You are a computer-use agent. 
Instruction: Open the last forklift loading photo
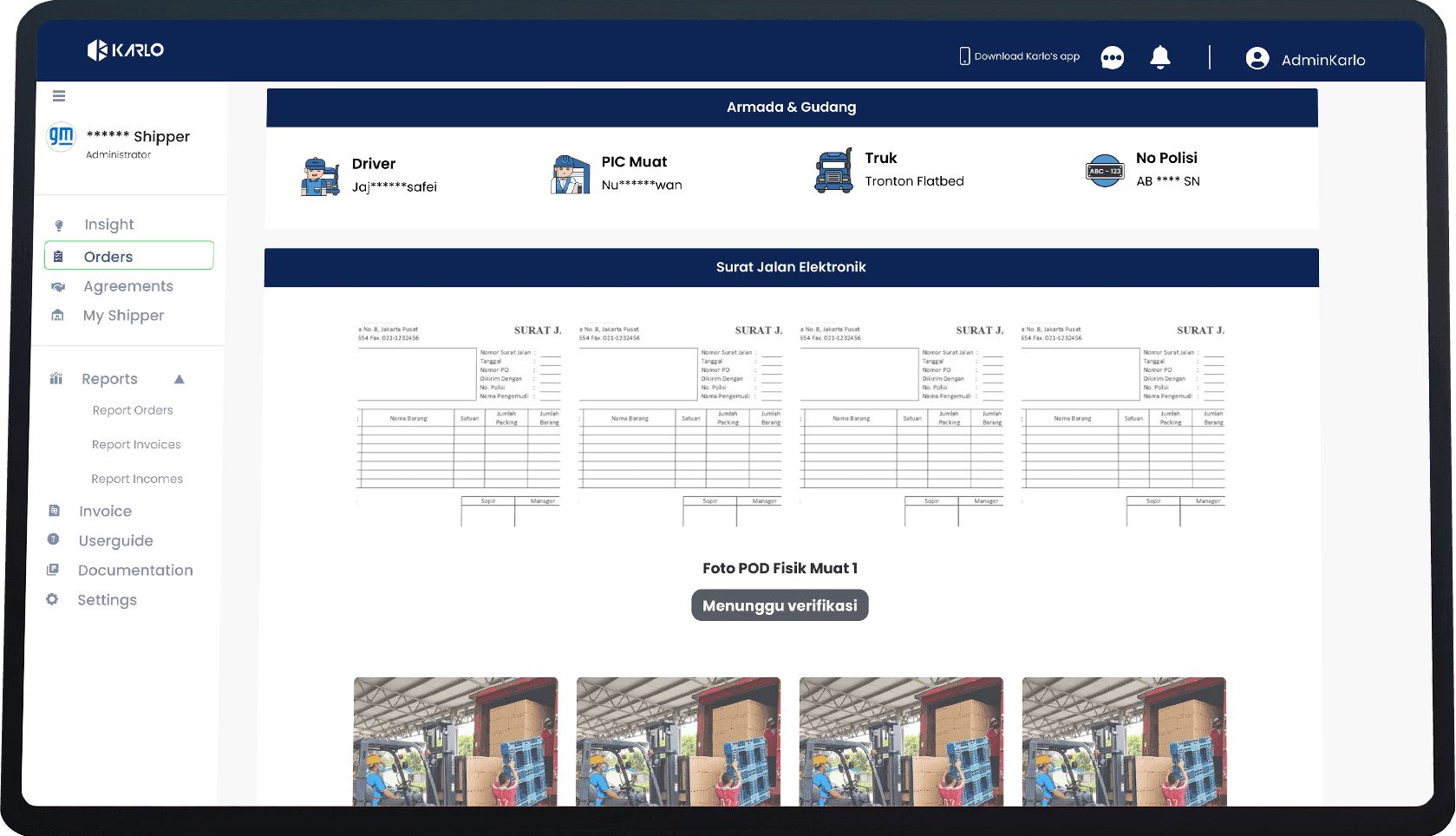click(x=1124, y=741)
